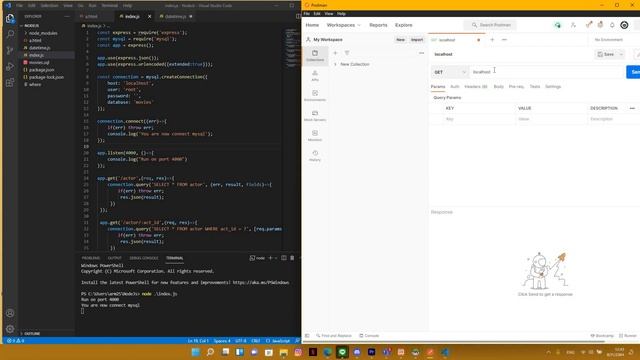Collapse the NODEJS root folder

coord(21,26)
